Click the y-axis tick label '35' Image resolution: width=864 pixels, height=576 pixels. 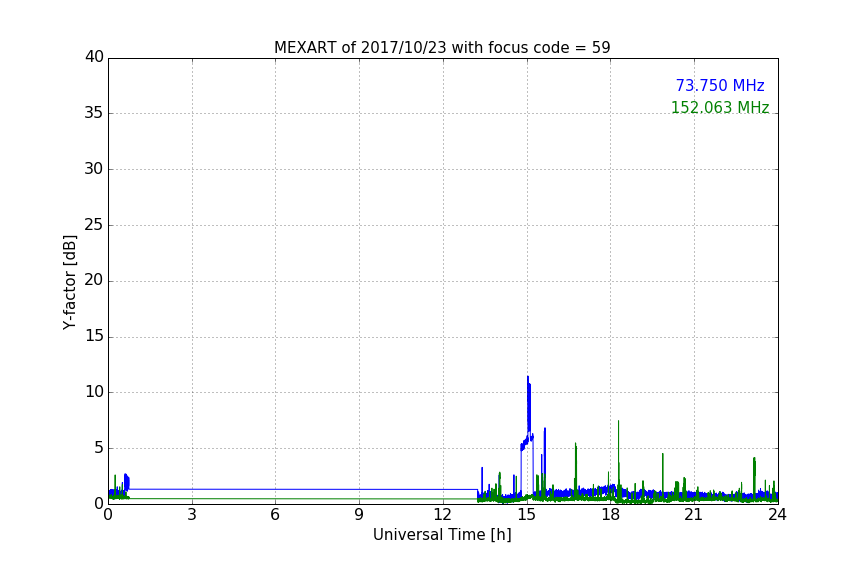coord(94,113)
